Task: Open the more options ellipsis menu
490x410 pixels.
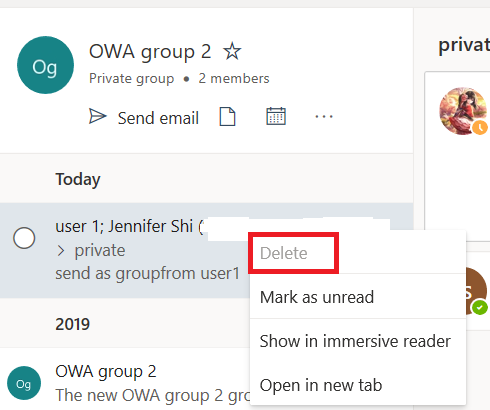Action: pos(324,117)
